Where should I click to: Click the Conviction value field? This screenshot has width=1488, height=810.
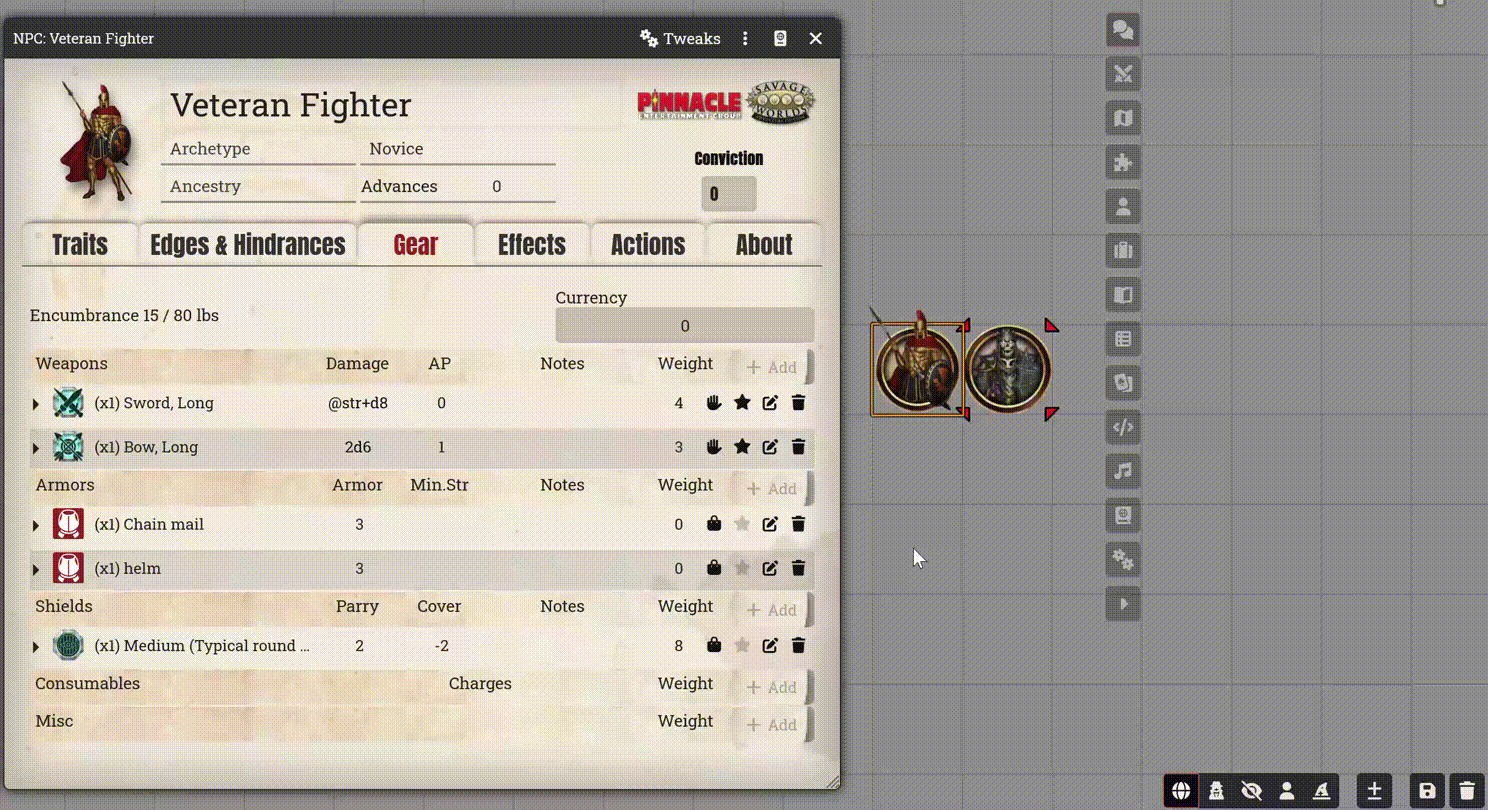(729, 194)
